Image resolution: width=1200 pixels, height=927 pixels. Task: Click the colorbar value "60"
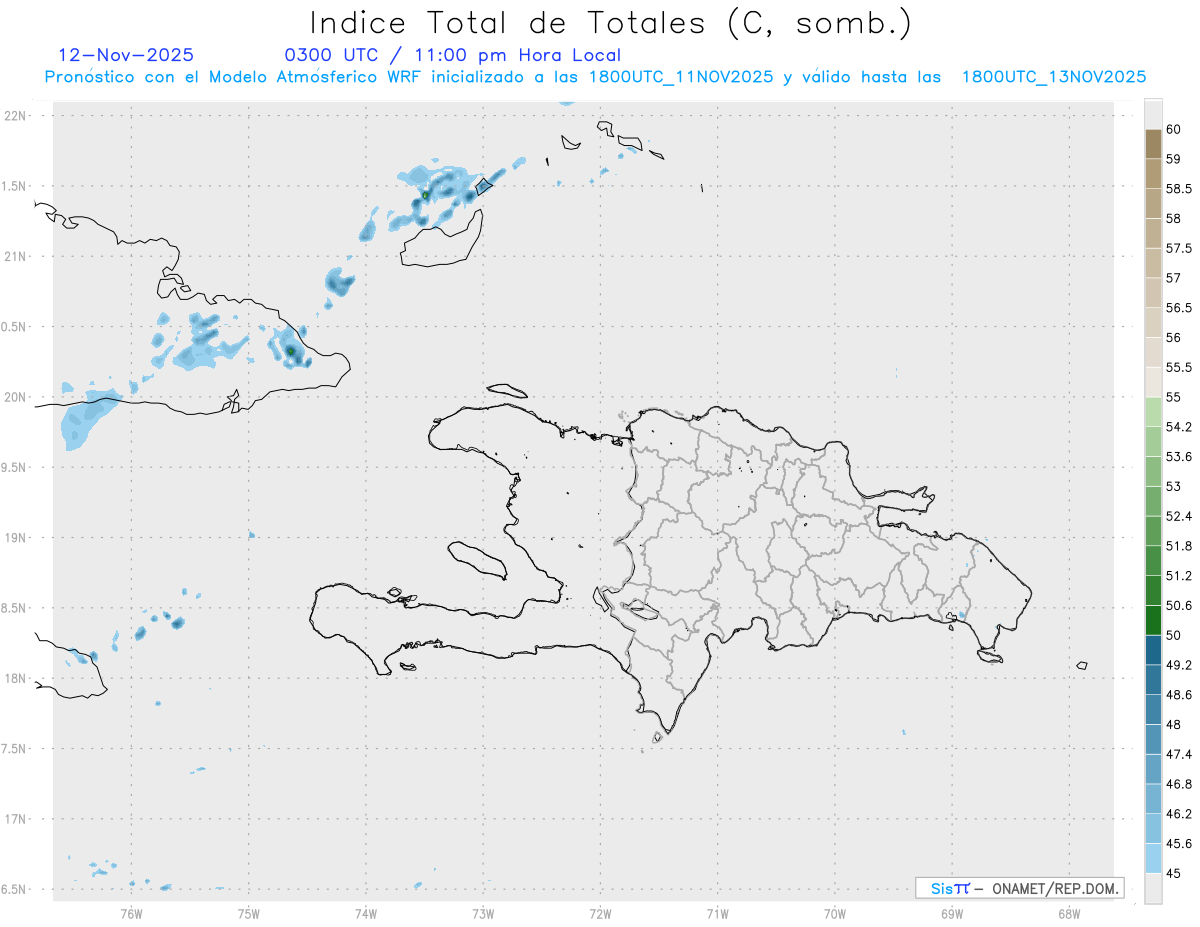pyautogui.click(x=1173, y=129)
